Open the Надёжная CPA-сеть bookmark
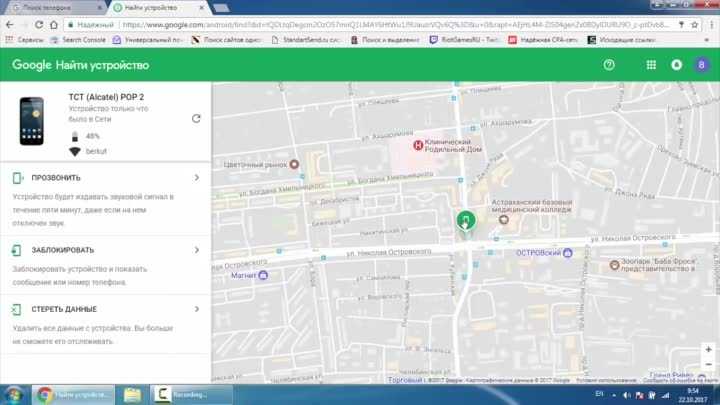This screenshot has height=405, width=720. tap(543, 40)
